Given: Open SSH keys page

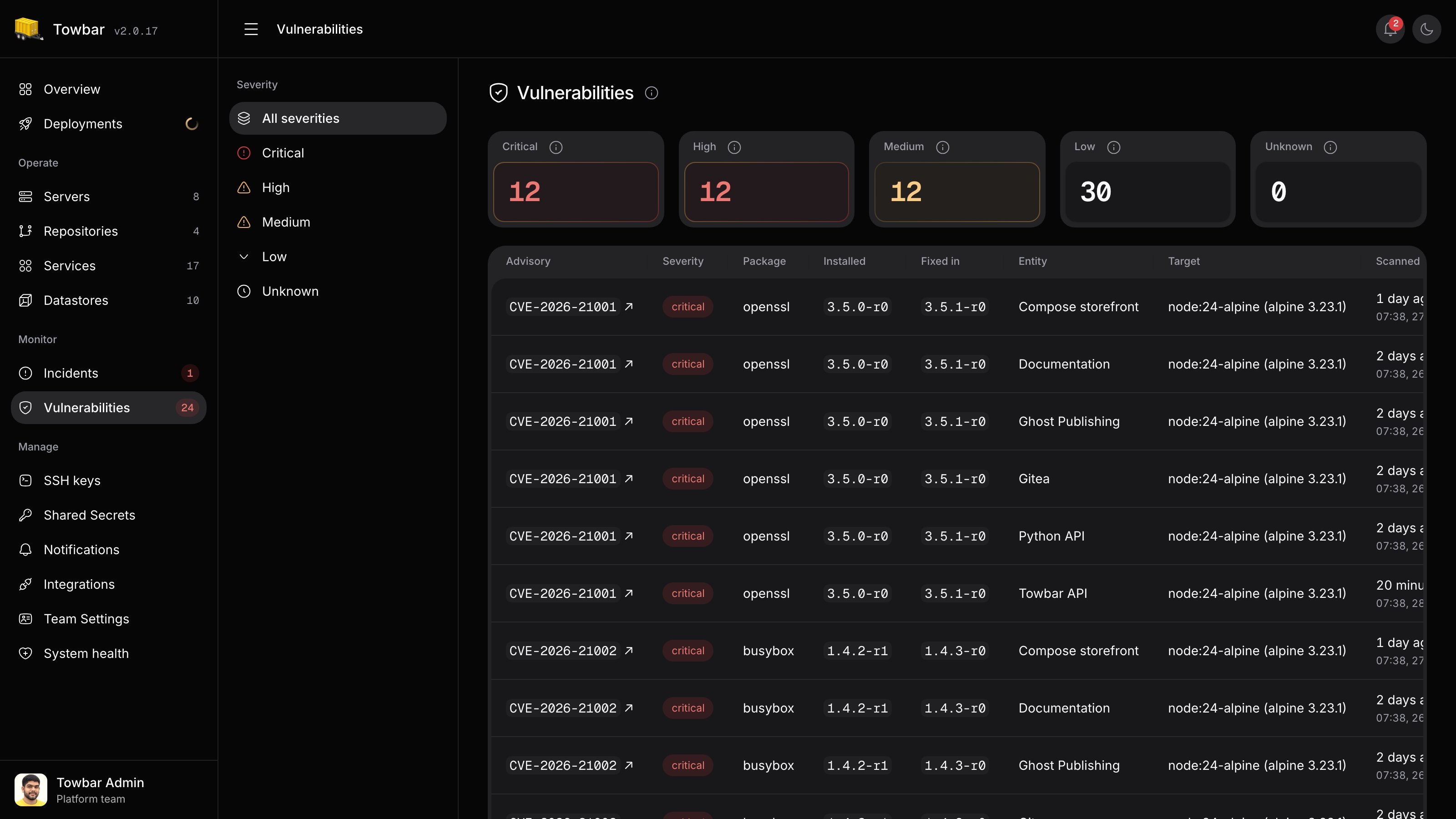Looking at the screenshot, I should coord(109,480).
